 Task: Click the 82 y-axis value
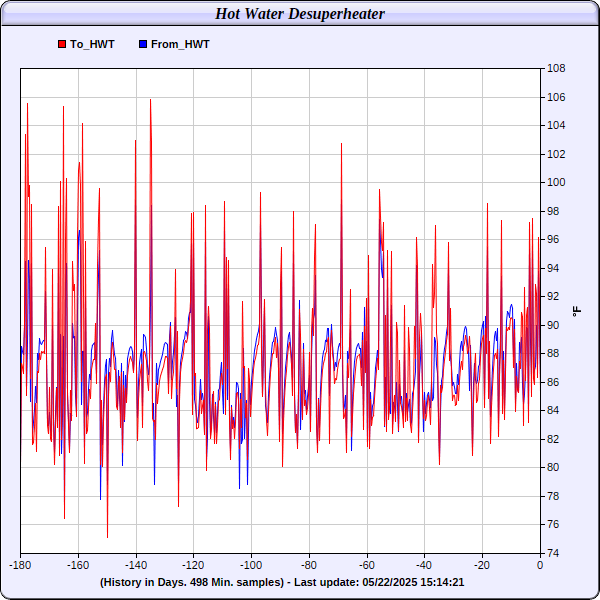[554, 439]
